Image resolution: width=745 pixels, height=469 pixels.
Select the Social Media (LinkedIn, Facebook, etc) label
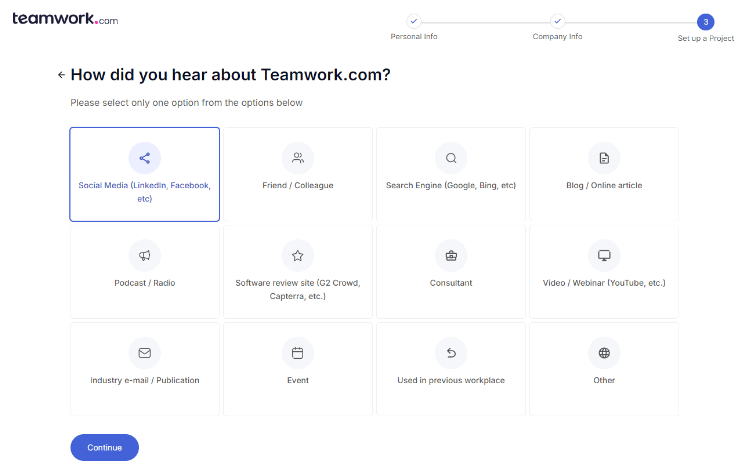144,192
